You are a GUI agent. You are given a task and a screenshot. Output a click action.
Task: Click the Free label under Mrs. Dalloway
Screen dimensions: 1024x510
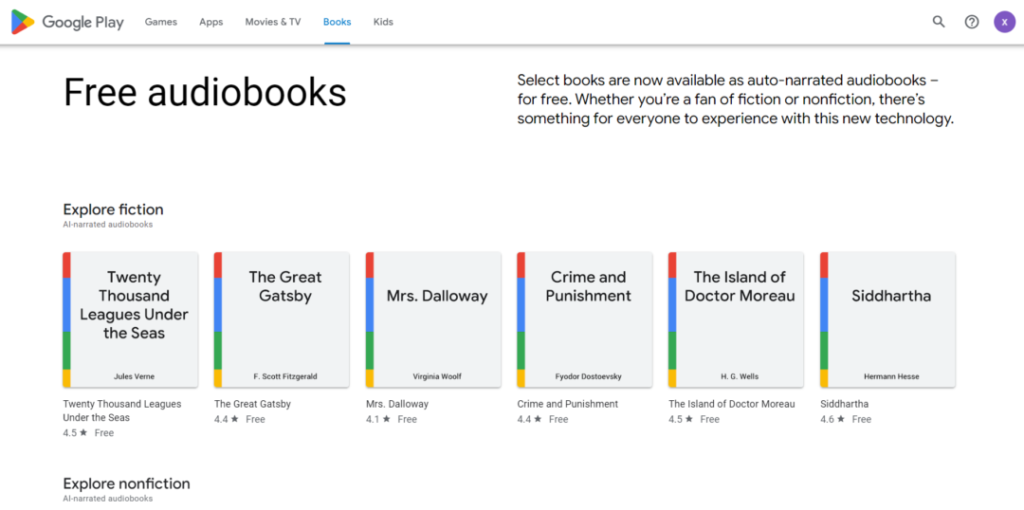407,419
